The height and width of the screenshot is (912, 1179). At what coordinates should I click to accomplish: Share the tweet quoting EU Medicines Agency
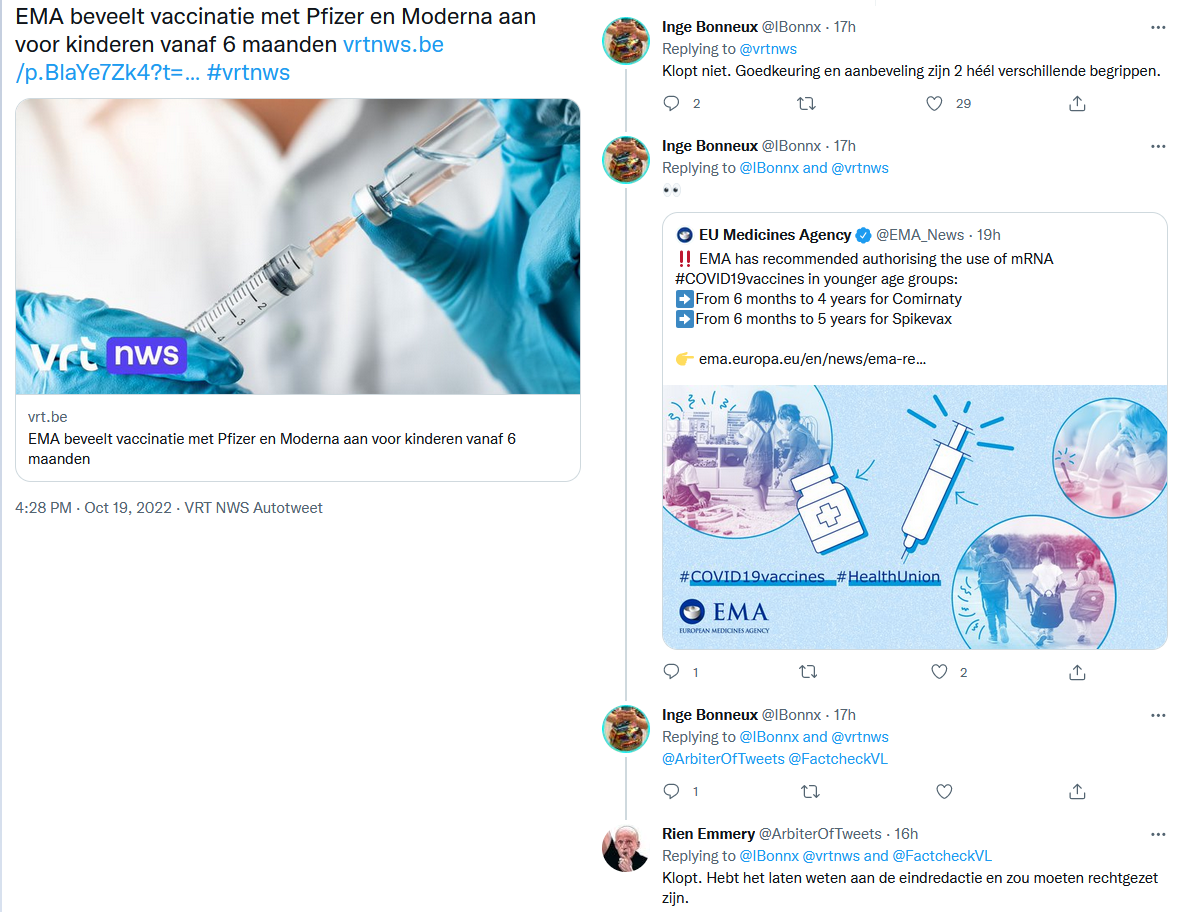(x=1077, y=672)
